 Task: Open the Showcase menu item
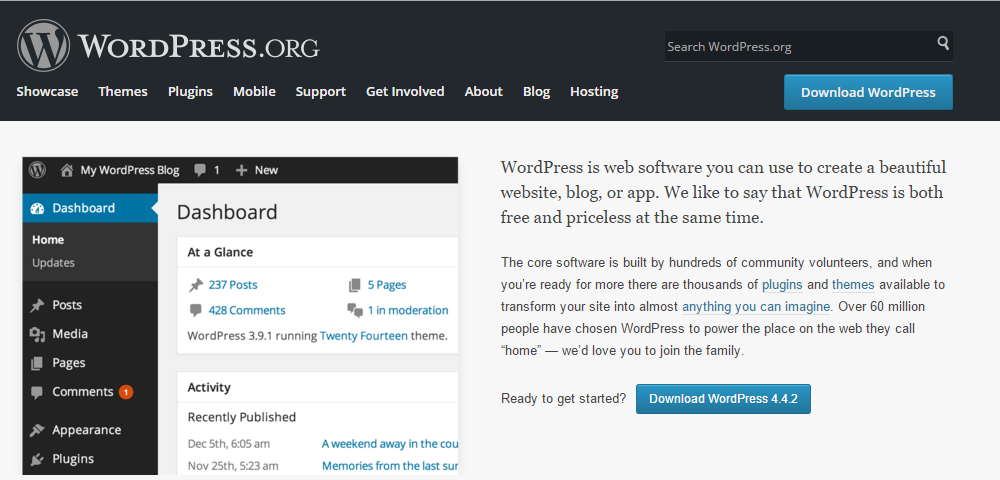click(x=47, y=92)
